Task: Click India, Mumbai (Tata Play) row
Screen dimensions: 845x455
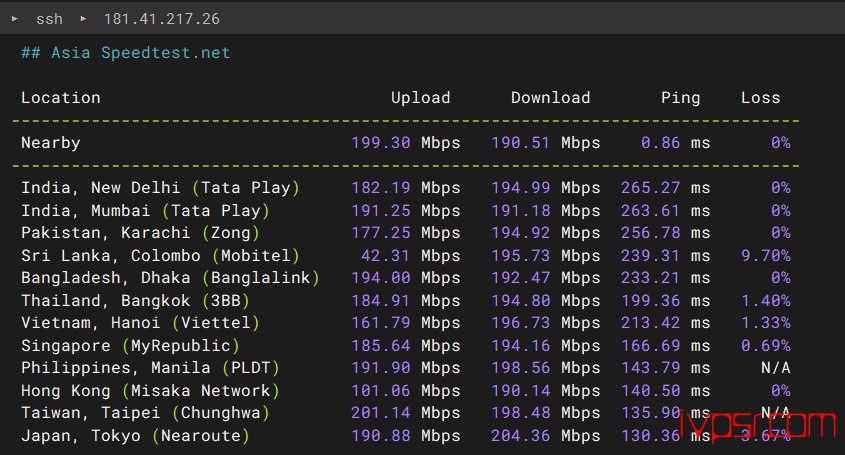Action: 406,210
